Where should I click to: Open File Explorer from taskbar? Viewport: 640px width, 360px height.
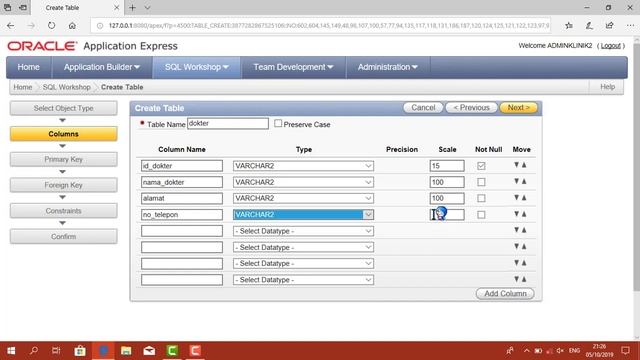(x=126, y=351)
